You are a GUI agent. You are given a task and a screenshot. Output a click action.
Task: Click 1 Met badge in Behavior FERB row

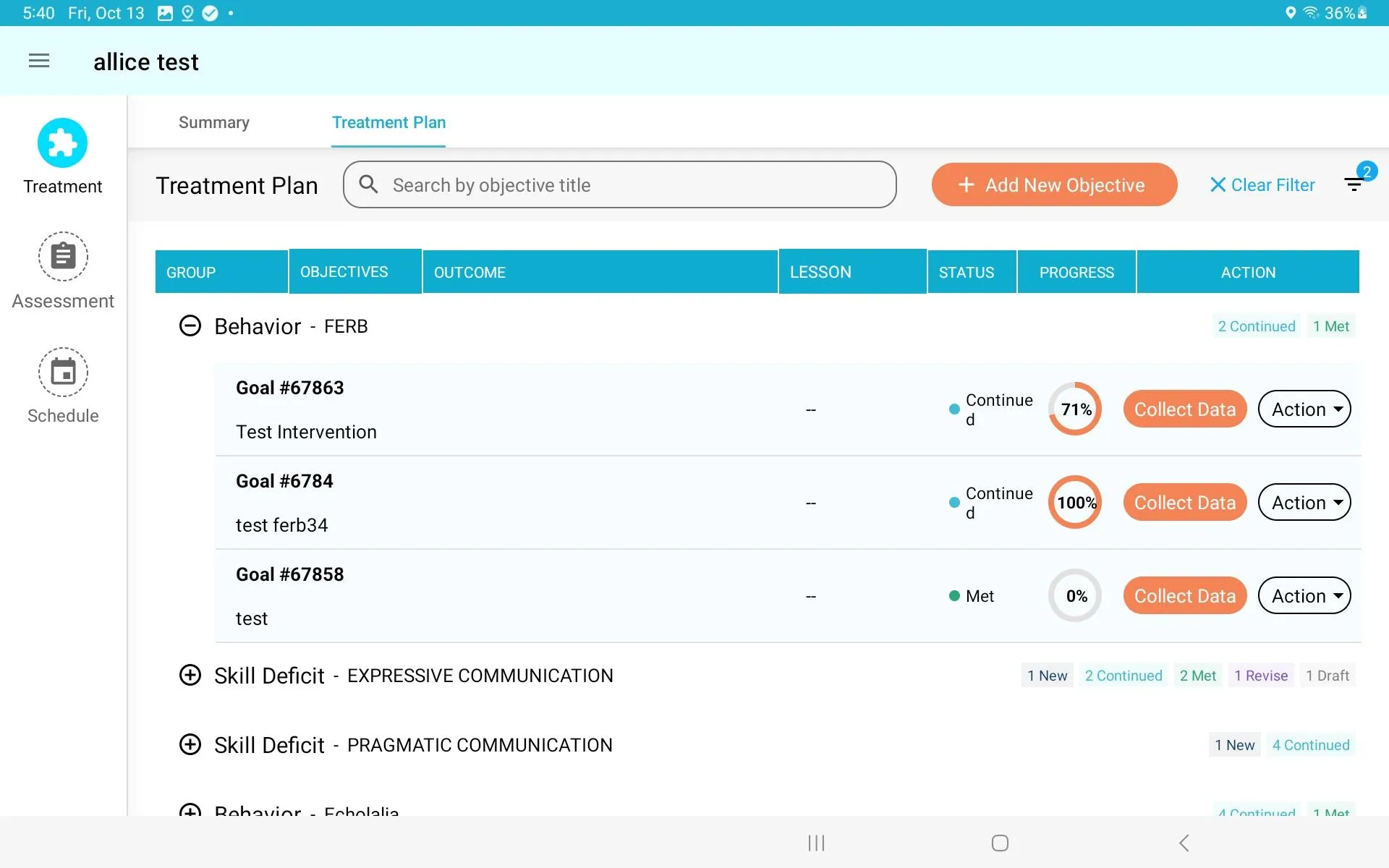coord(1331,326)
